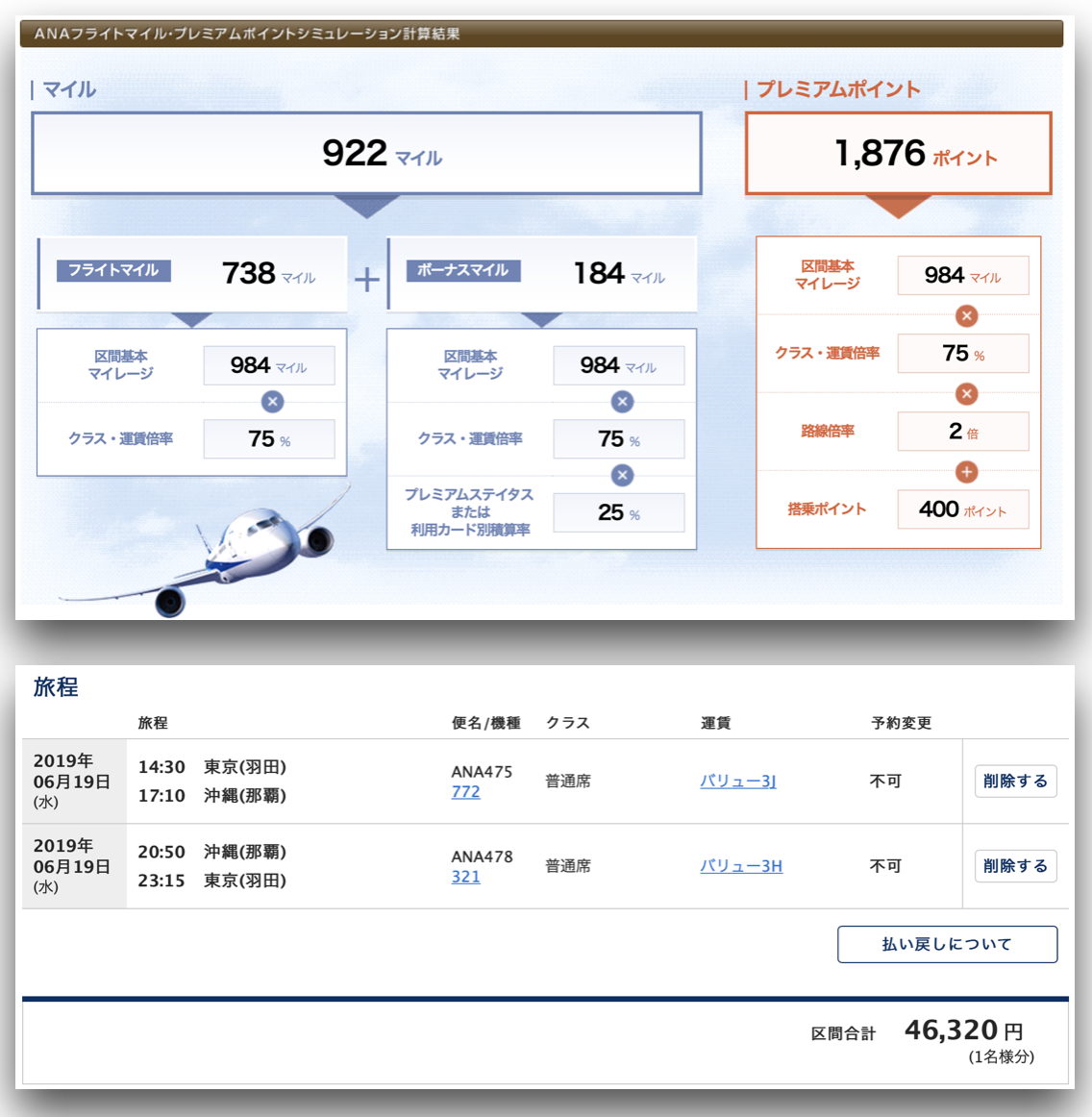Image resolution: width=1092 pixels, height=1117 pixels.
Task: Click the multiply icon under flight mile 984
Action: pos(272,402)
